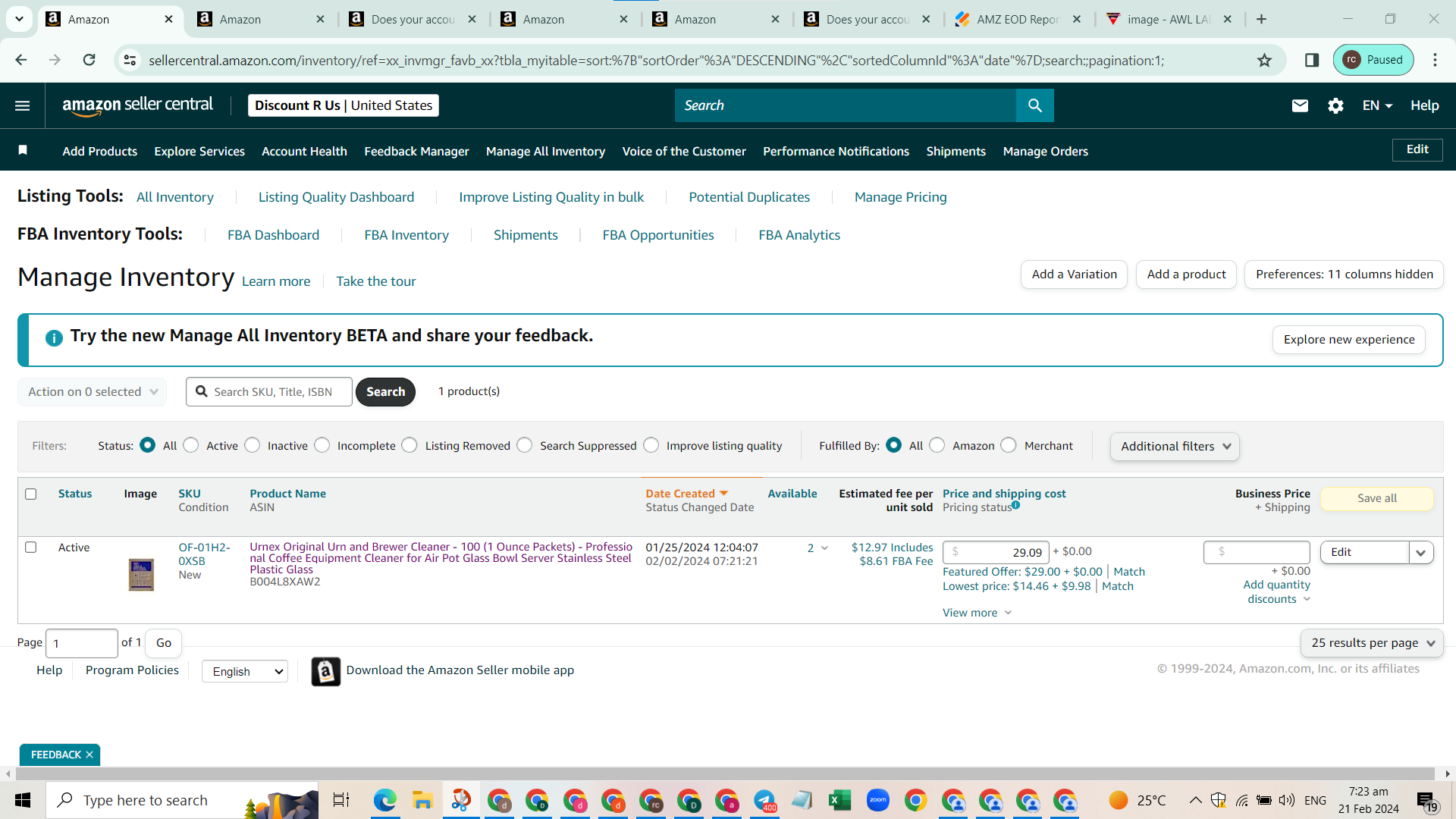This screenshot has width=1456, height=819.
Task: Click Explore new experience button
Action: (x=1349, y=340)
